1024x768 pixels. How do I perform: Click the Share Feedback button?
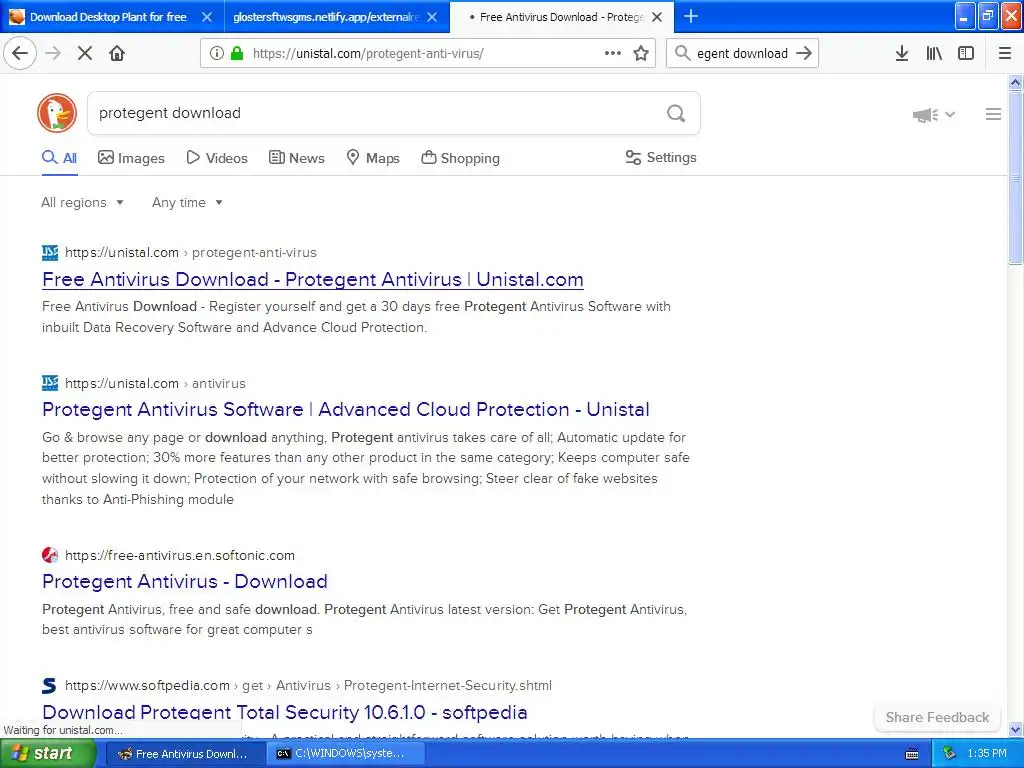pos(937,717)
